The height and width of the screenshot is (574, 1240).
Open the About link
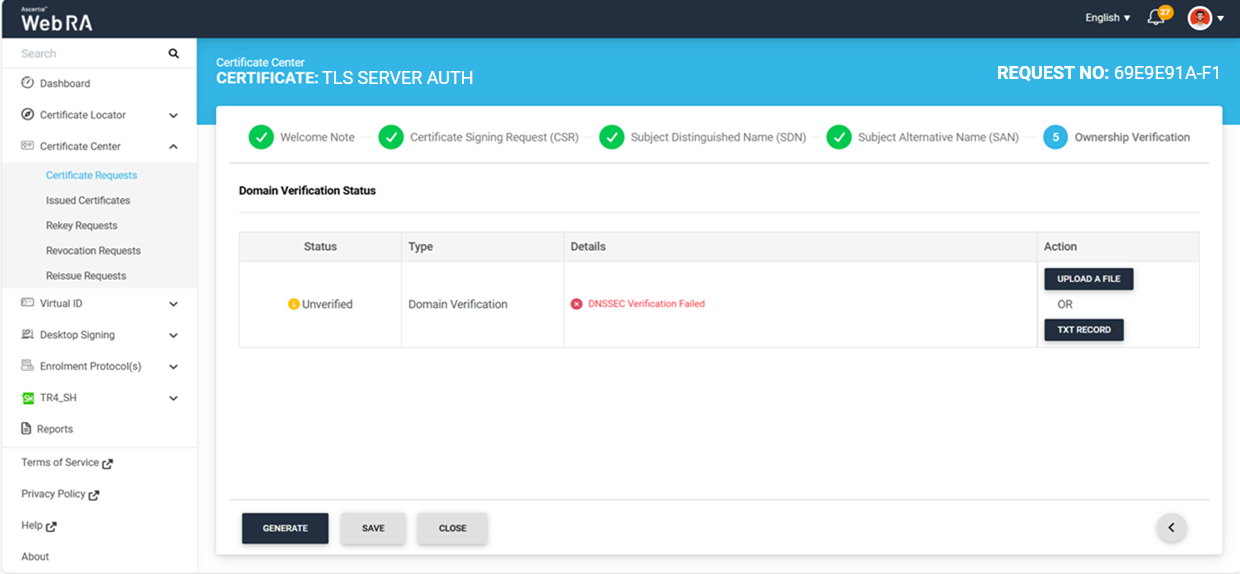click(35, 557)
